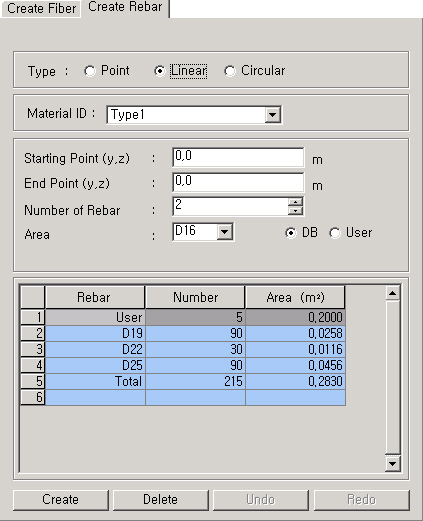Switch to the Create Fiber tab
Image resolution: width=423 pixels, height=521 pixels.
(41, 9)
